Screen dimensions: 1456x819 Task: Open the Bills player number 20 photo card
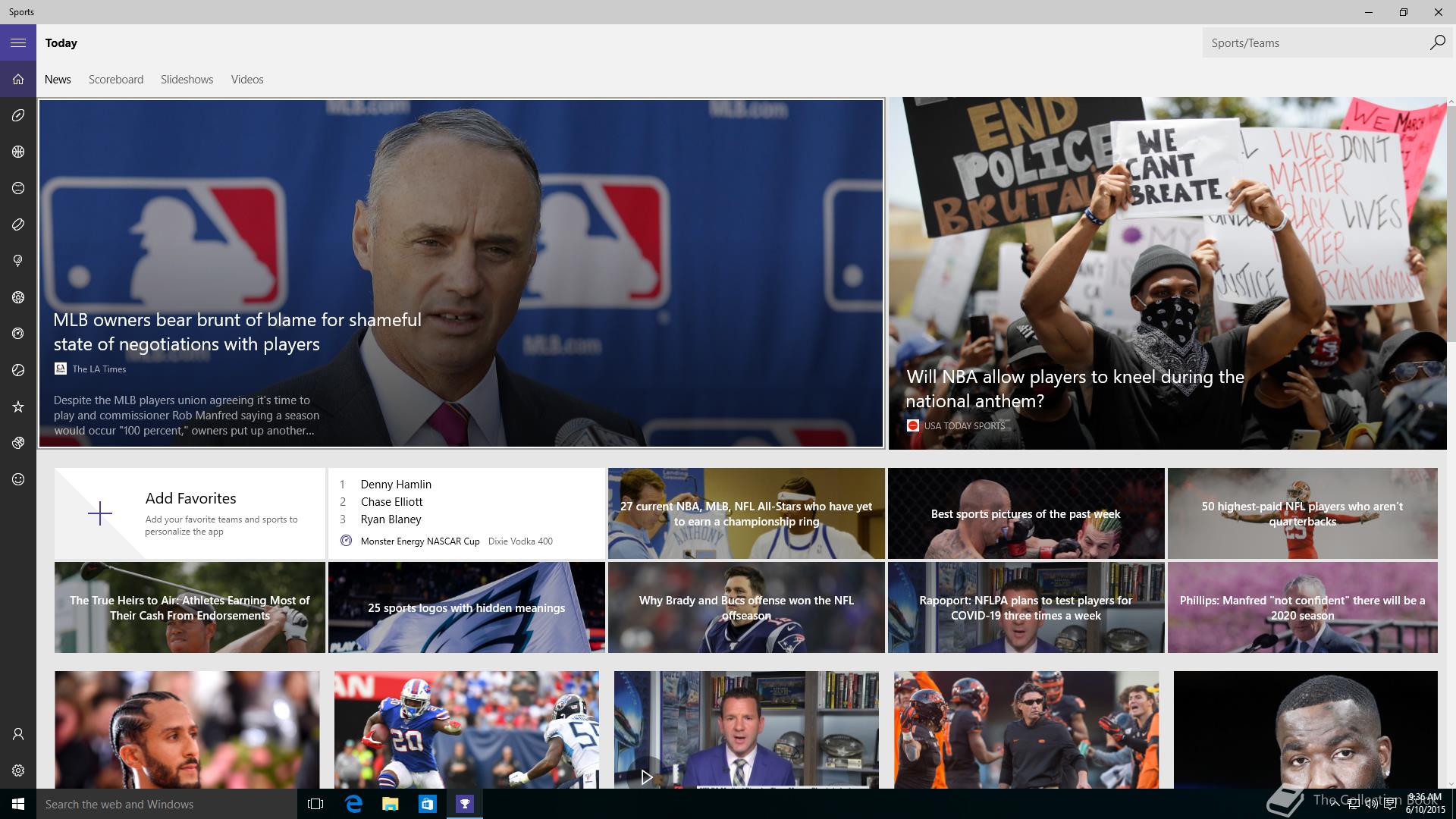coord(466,730)
